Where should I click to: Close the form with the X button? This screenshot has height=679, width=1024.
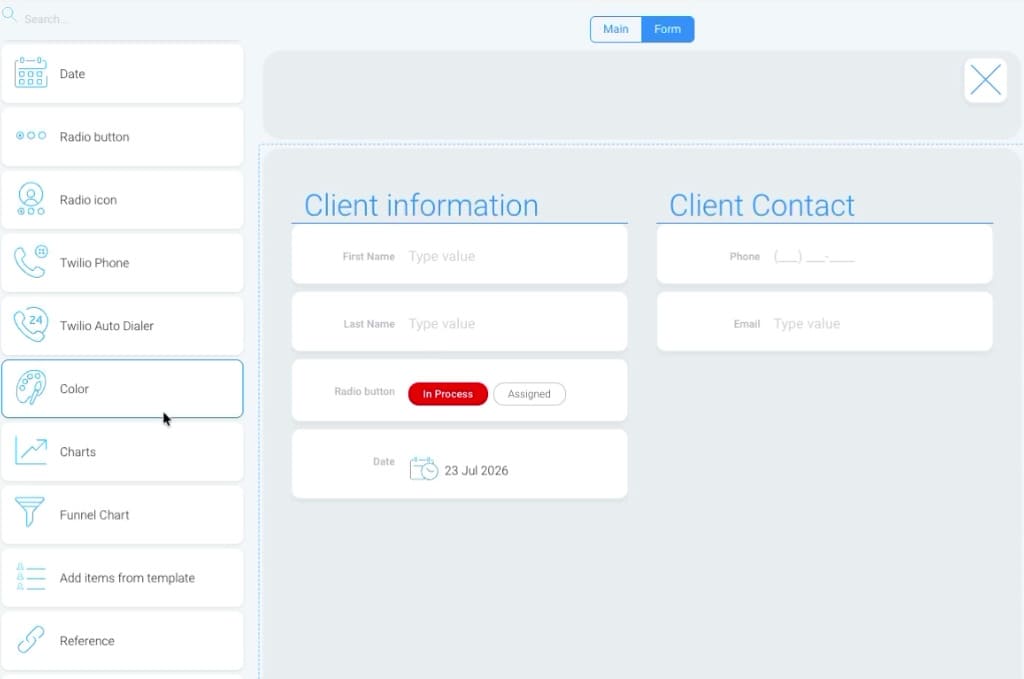(985, 80)
